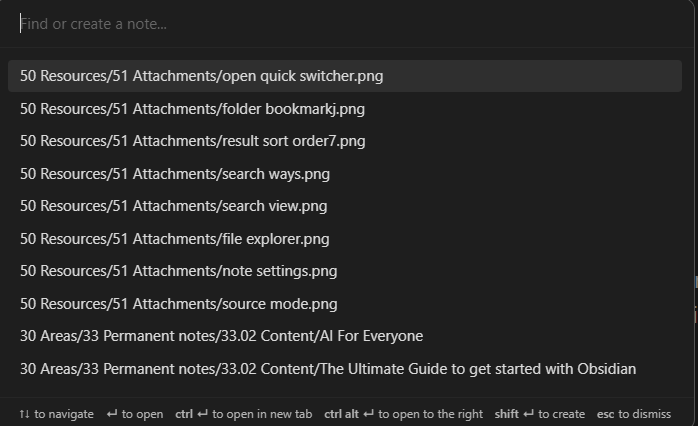
Task: Click the 'to open to the right' hint text
Action: point(432,414)
